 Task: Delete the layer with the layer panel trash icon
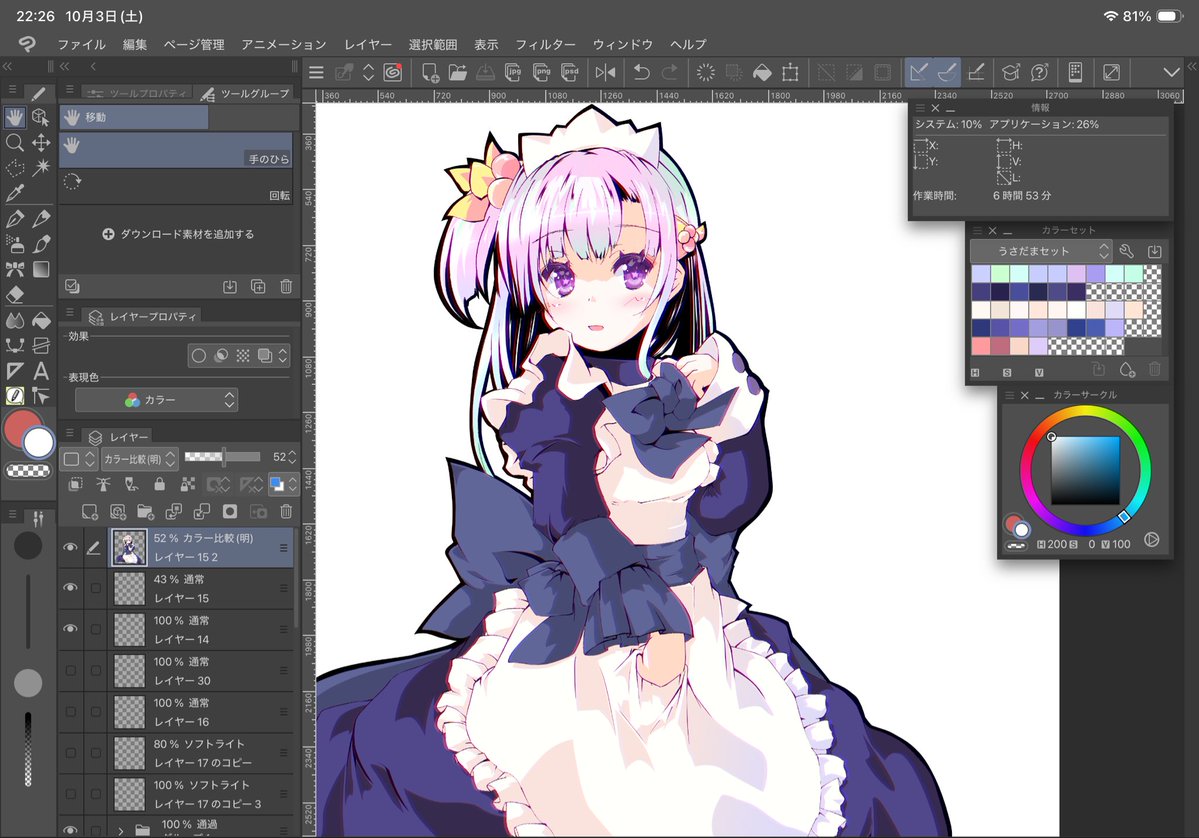[286, 512]
